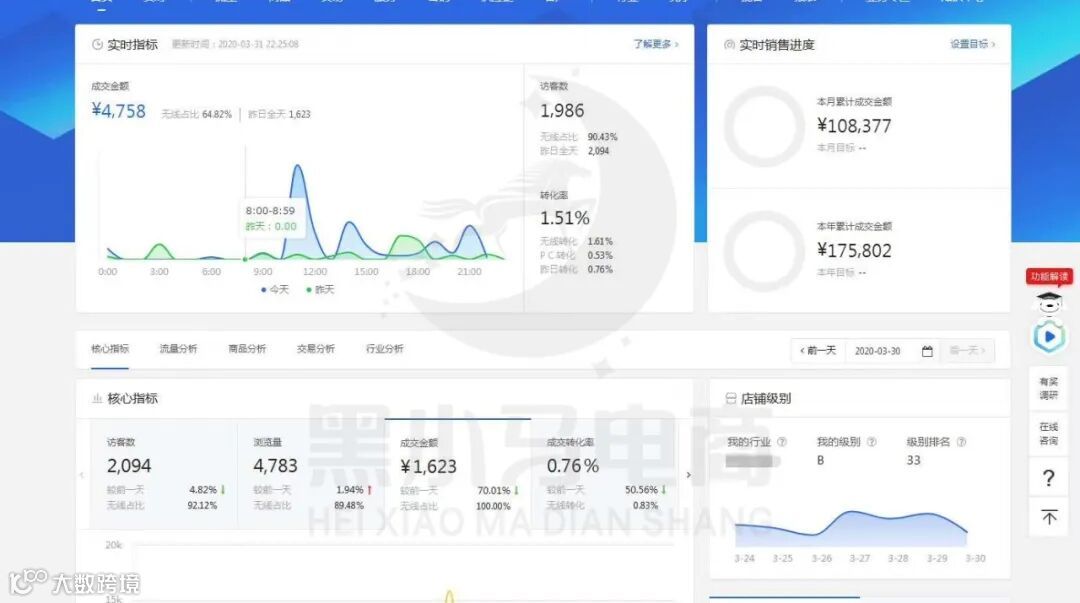Open 有奖调研 survey in sidebar
The height and width of the screenshot is (603, 1080).
(1048, 388)
